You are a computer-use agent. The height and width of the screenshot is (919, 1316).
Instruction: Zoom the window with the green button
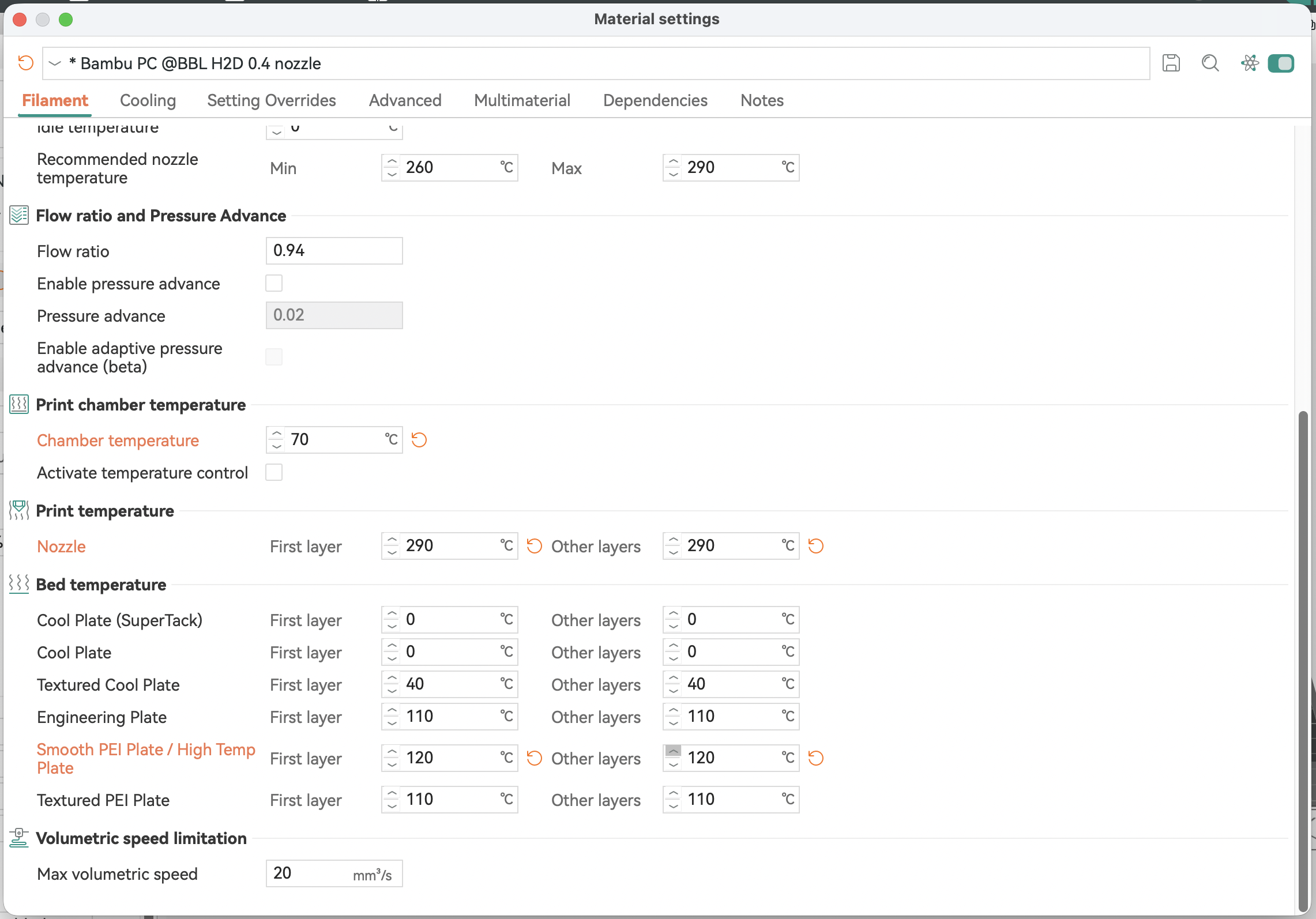[66, 20]
